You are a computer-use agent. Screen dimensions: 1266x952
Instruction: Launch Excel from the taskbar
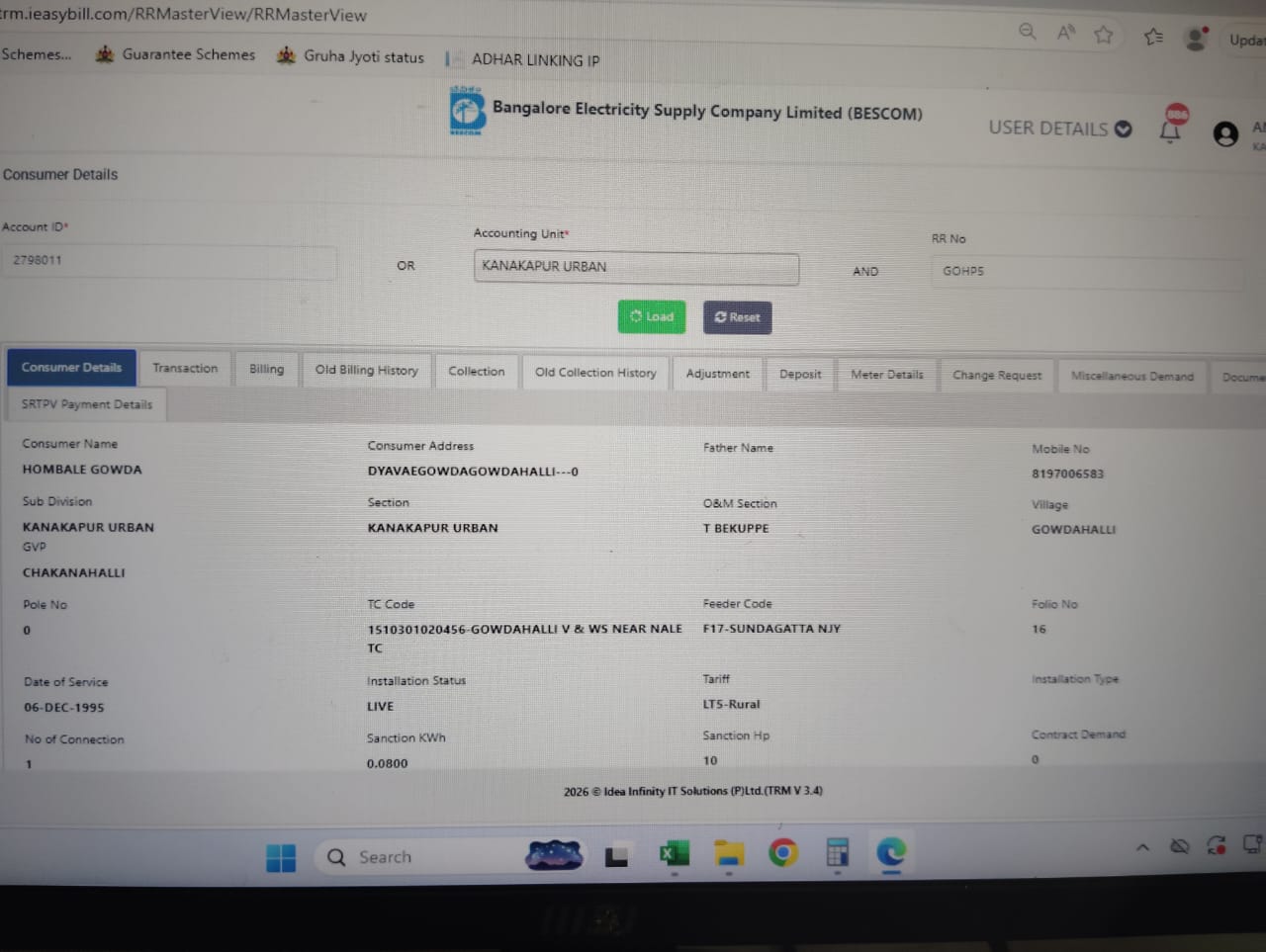[675, 853]
